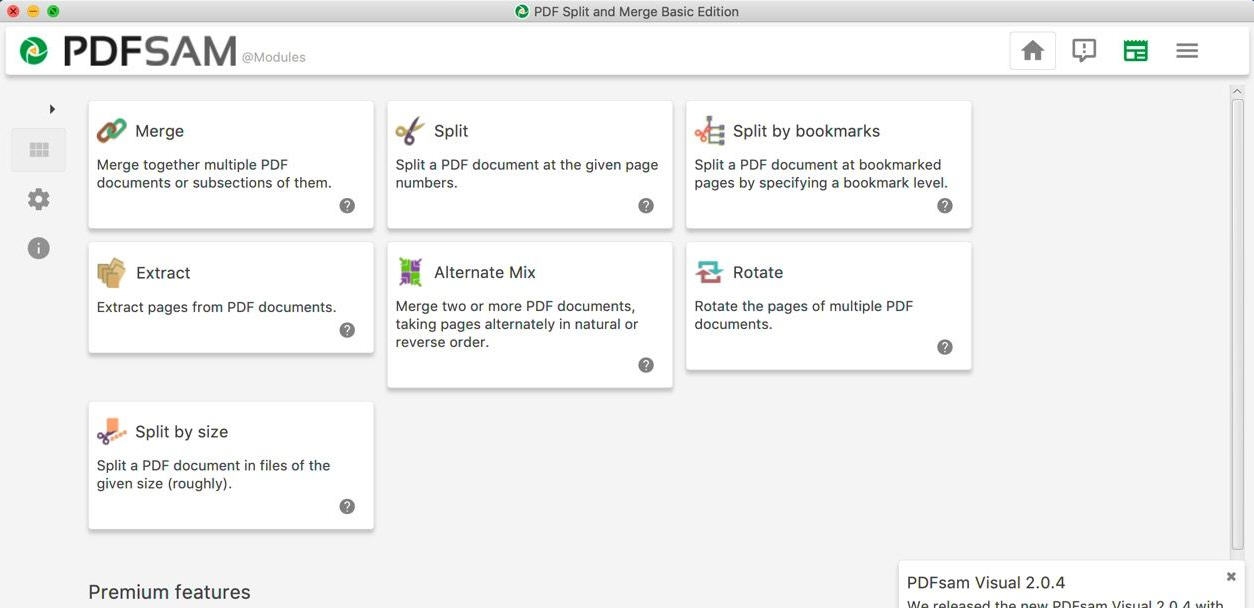Click the green news panel icon
This screenshot has height=608, width=1254.
point(1135,49)
